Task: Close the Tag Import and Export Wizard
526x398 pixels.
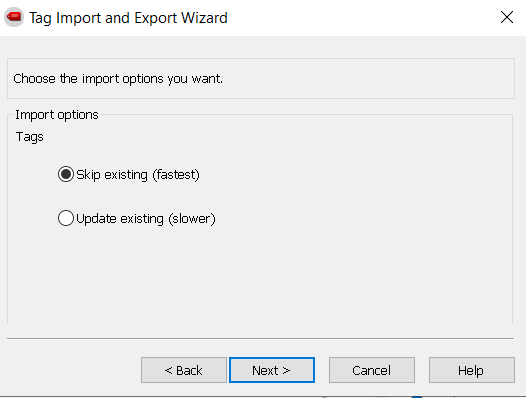Action: (507, 17)
